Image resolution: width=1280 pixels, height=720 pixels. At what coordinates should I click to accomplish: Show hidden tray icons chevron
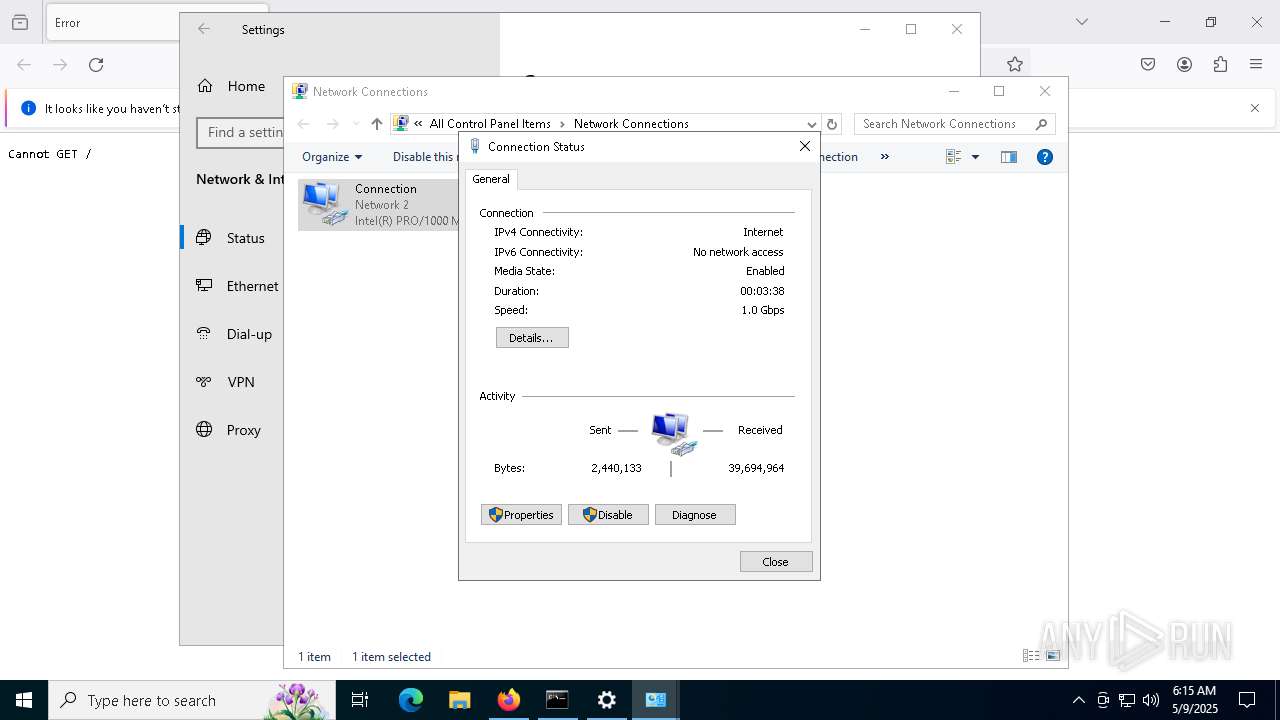coord(1078,700)
